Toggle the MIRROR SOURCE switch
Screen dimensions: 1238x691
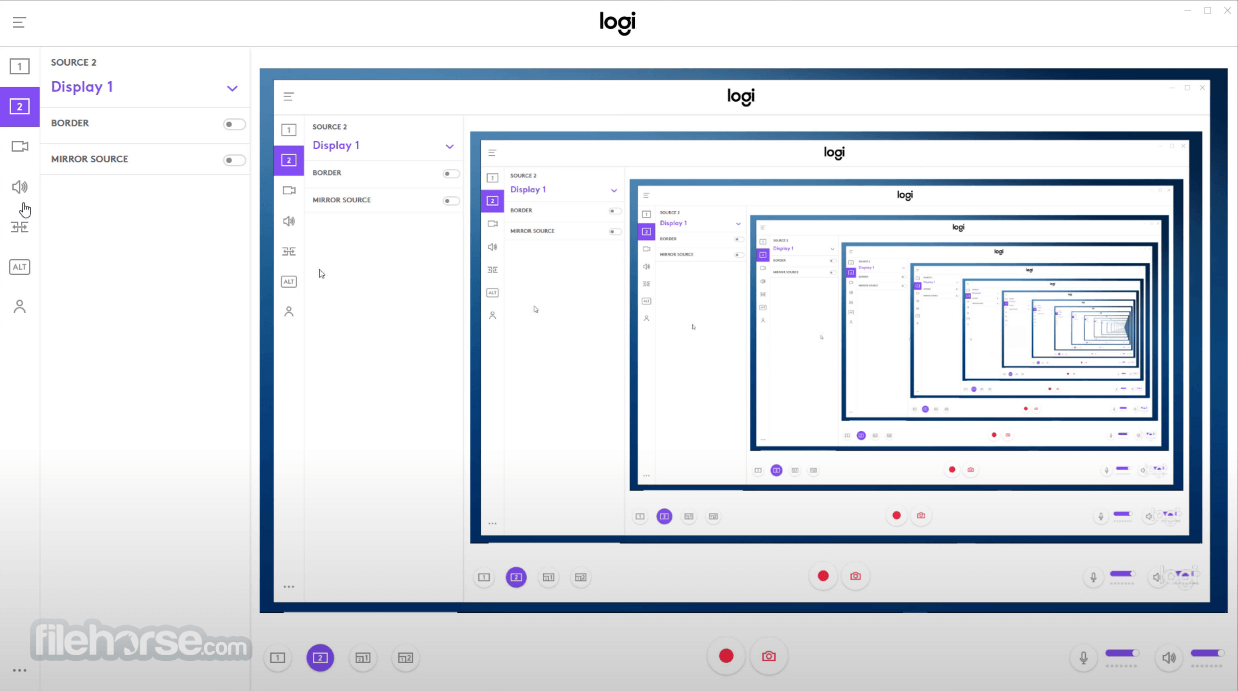click(234, 160)
